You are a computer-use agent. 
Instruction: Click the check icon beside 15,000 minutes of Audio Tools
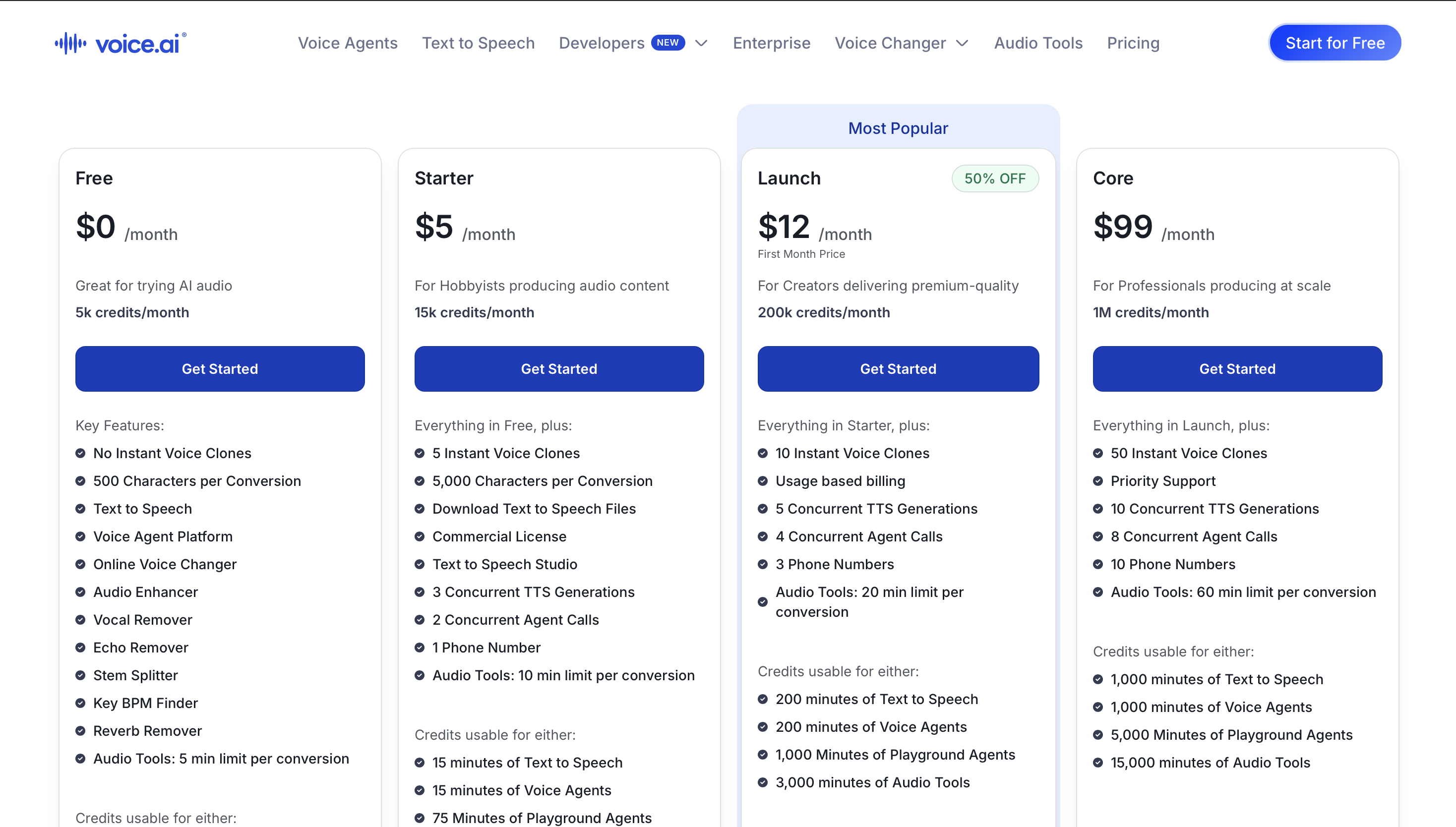[1097, 763]
